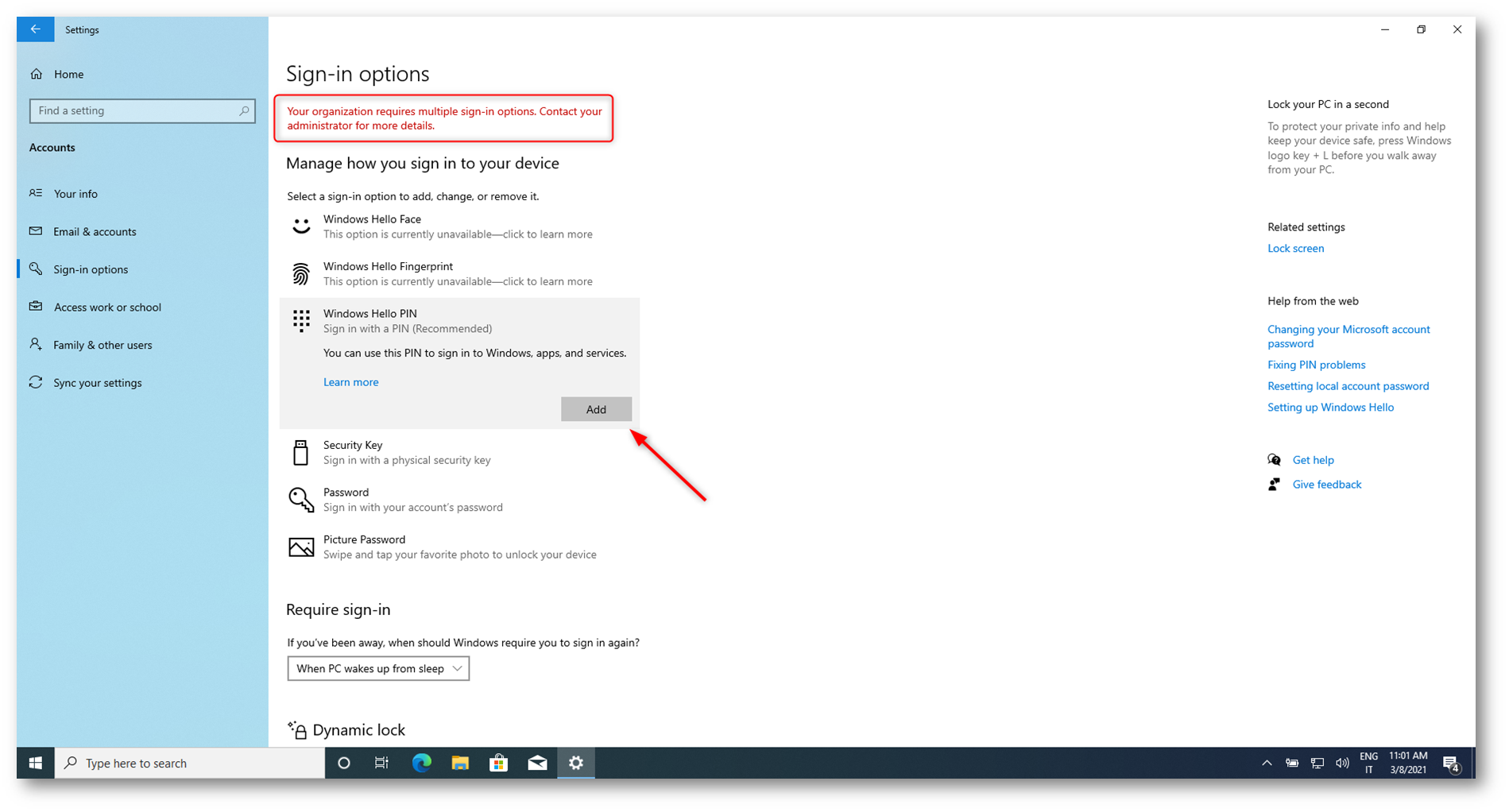The height and width of the screenshot is (812, 1509).
Task: Click the Windows Hello Face smiley icon
Action: pyautogui.click(x=301, y=226)
